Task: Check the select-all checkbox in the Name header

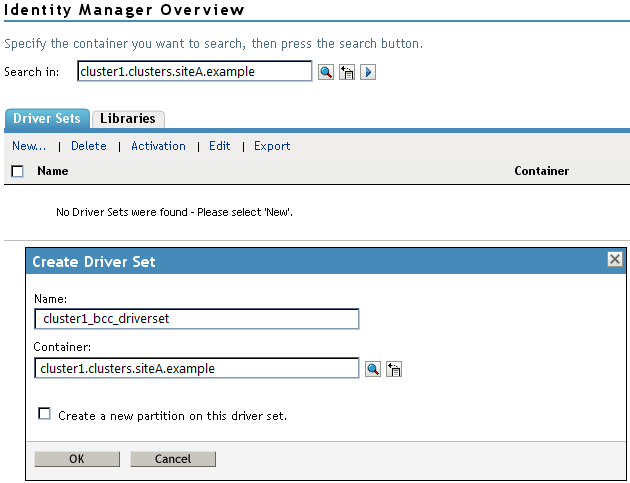Action: coord(17,171)
